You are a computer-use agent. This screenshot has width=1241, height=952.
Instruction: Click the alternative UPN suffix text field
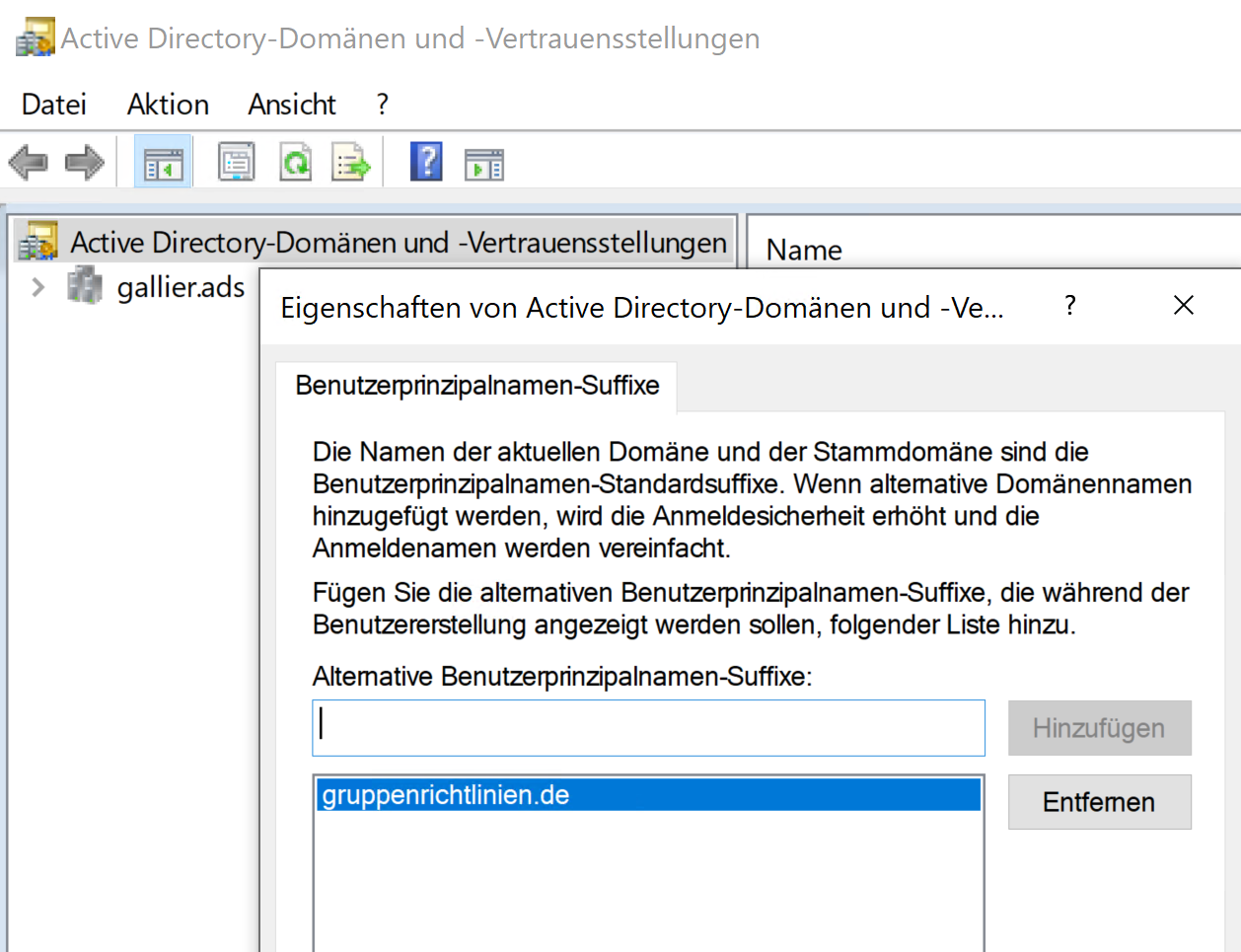648,728
